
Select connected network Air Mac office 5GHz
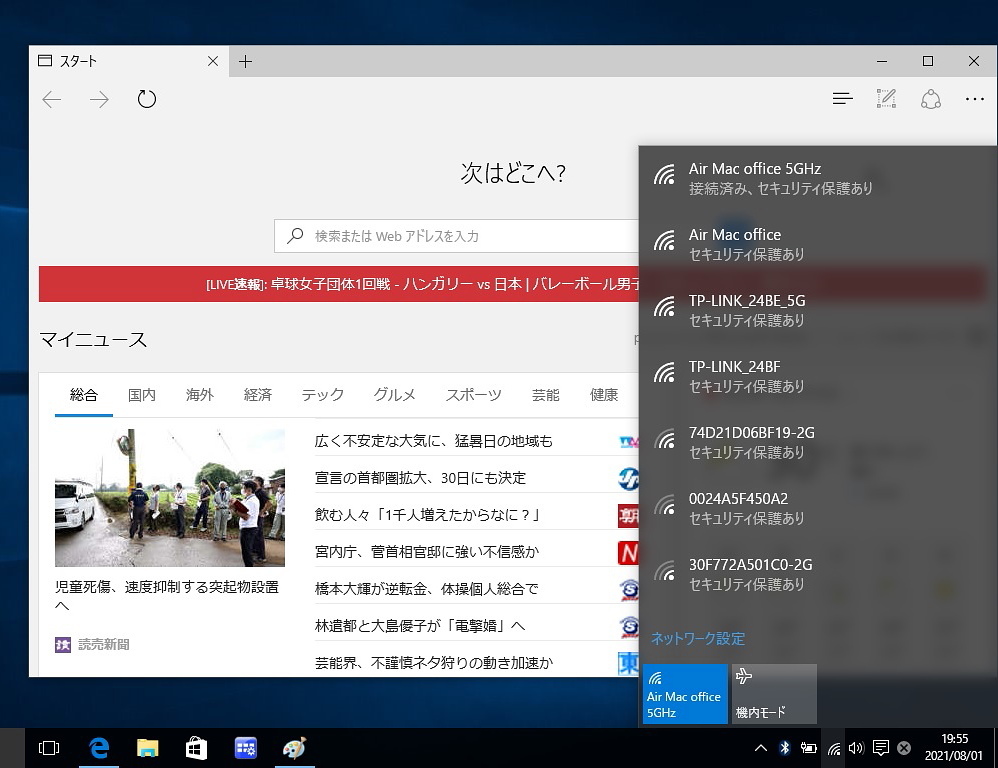(817, 178)
